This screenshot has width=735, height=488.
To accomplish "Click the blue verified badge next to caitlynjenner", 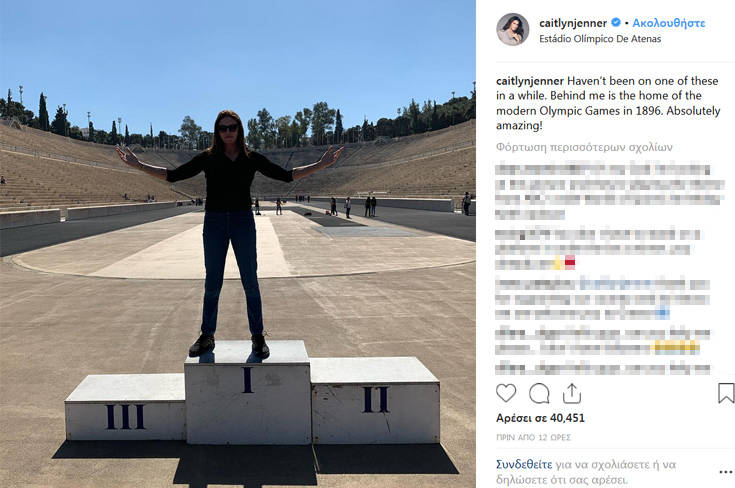I will point(616,22).
